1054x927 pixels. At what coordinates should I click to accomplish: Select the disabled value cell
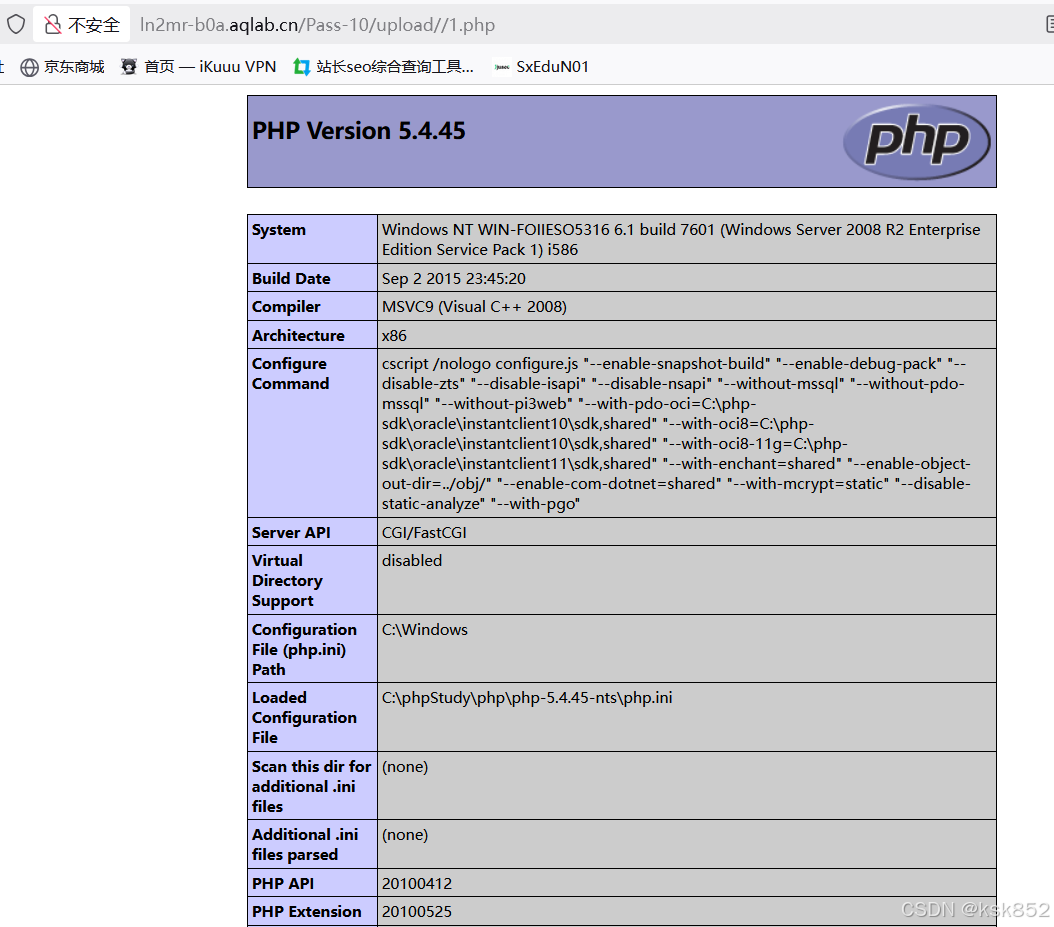click(x=412, y=561)
